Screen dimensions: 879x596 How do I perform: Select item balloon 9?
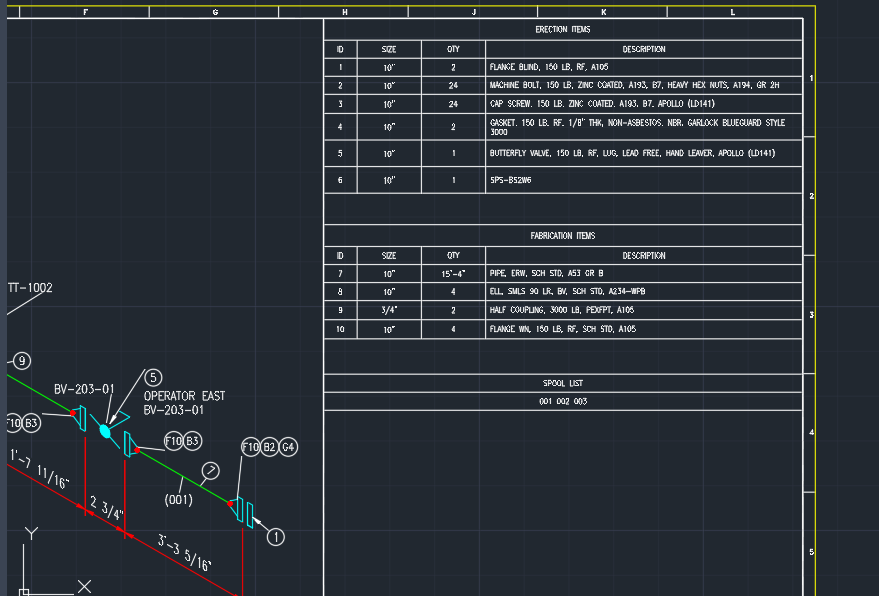[21, 361]
